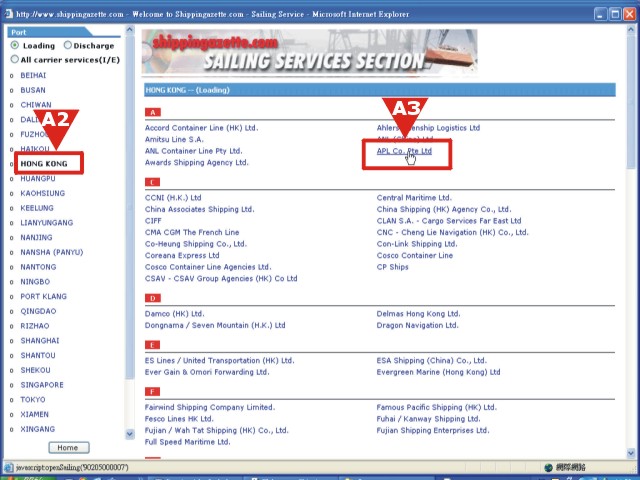Open Fairwind Shipping Company Limited link
Viewport: 640px width, 480px height.
pyautogui.click(x=210, y=407)
